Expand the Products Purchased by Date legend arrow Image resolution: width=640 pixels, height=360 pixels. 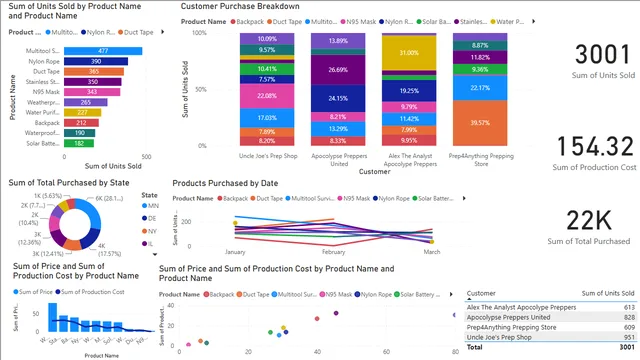click(x=464, y=198)
